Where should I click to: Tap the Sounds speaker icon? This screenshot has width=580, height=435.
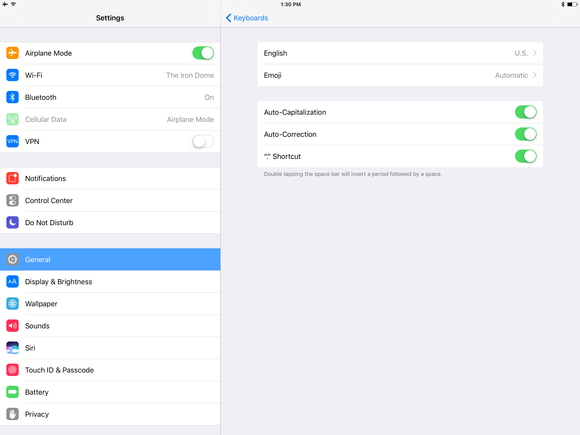pos(13,326)
